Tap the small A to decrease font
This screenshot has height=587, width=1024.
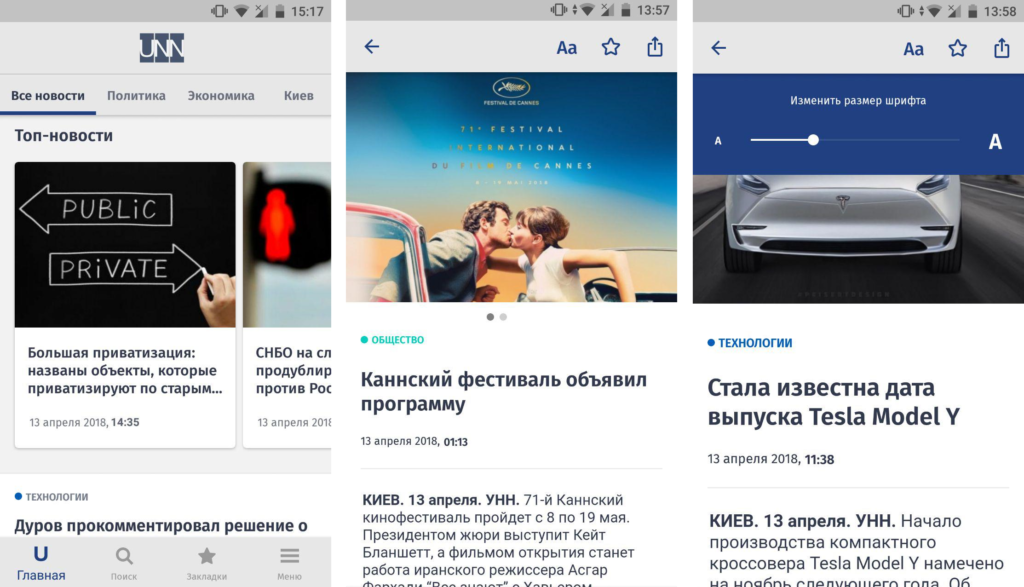tap(718, 140)
